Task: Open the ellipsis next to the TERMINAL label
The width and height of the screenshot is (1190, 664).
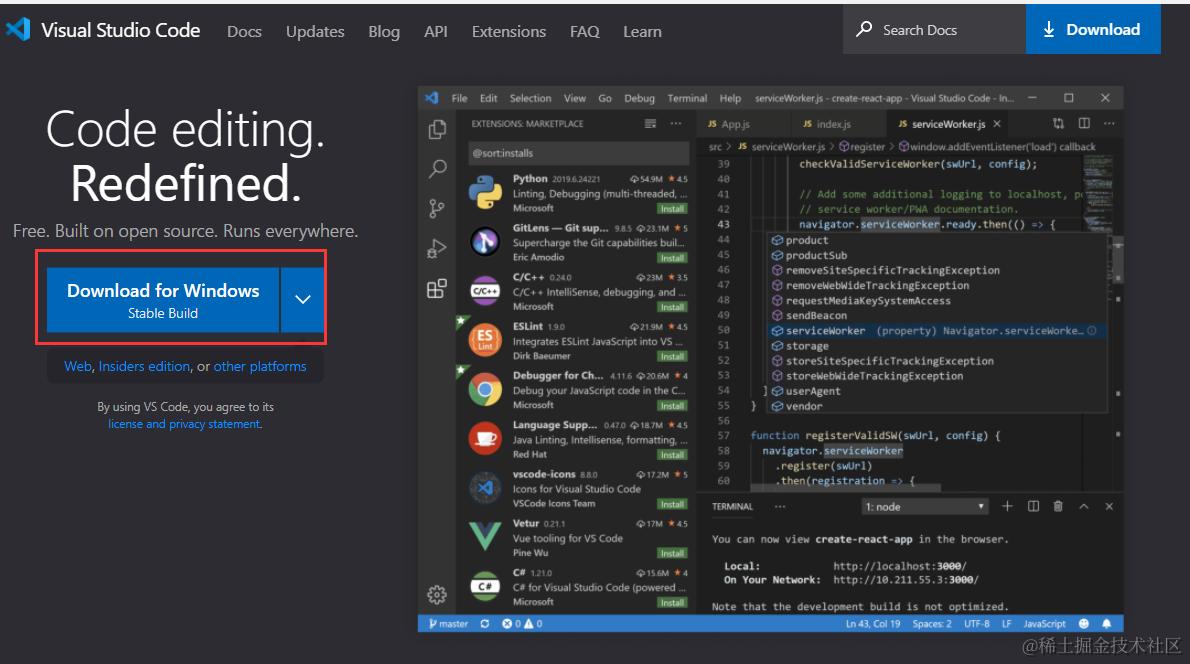Action: 779,506
